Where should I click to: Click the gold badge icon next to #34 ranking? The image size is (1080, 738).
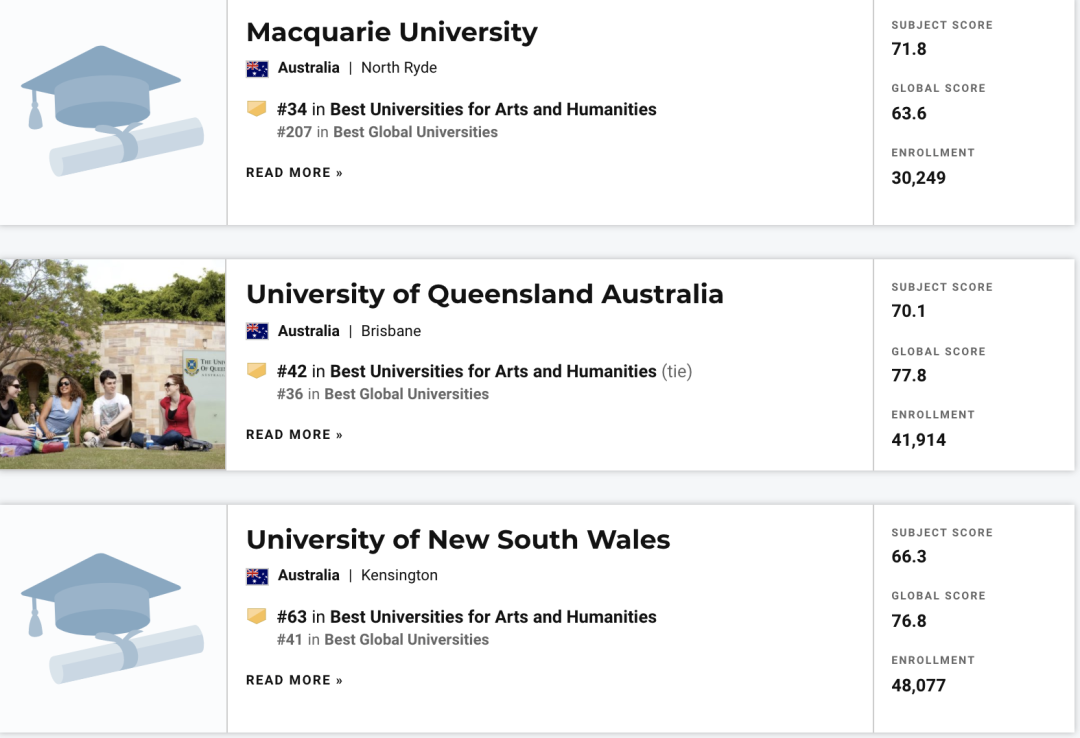pyautogui.click(x=256, y=109)
